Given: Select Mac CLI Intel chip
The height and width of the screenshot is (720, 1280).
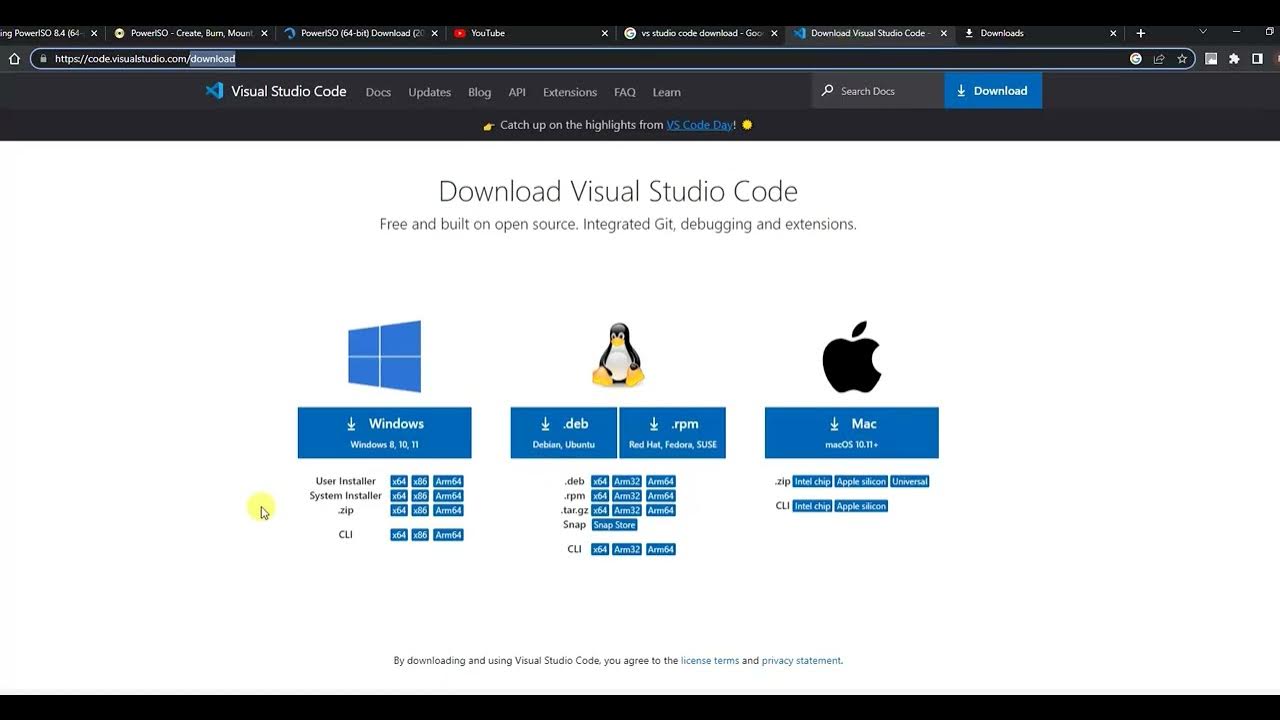Looking at the screenshot, I should 812,506.
